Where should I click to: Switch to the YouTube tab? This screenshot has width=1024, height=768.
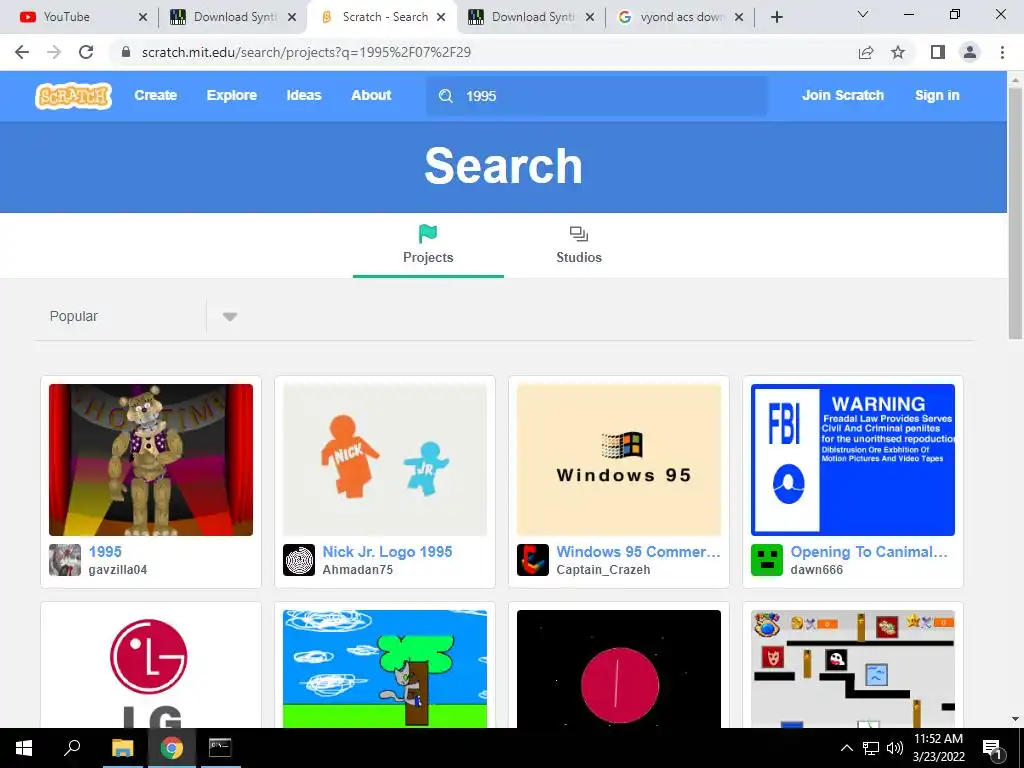[83, 17]
